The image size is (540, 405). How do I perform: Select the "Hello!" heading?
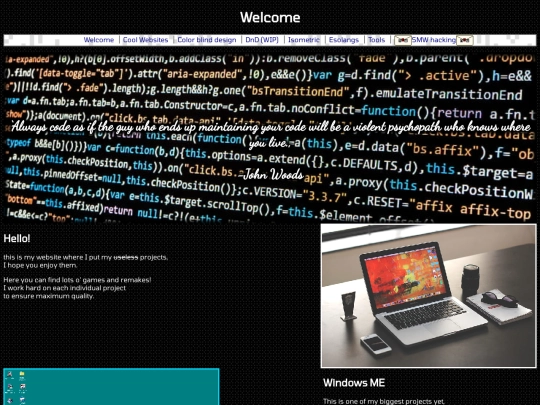17,238
